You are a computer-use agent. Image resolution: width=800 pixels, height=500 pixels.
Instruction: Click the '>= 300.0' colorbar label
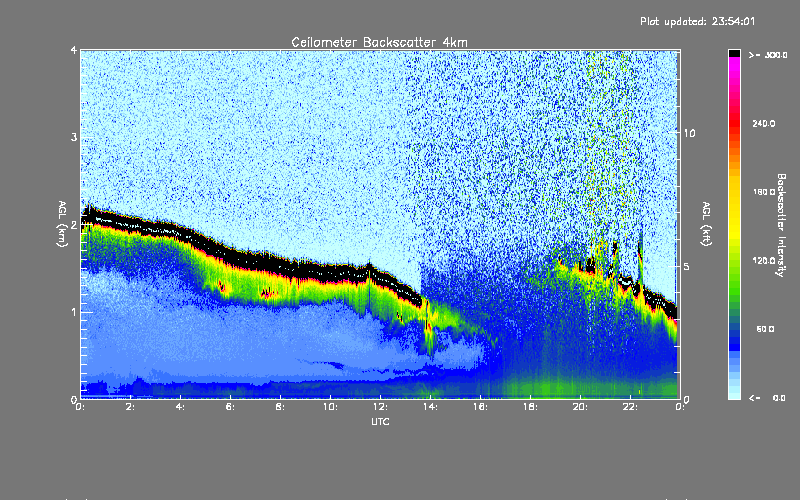(768, 55)
